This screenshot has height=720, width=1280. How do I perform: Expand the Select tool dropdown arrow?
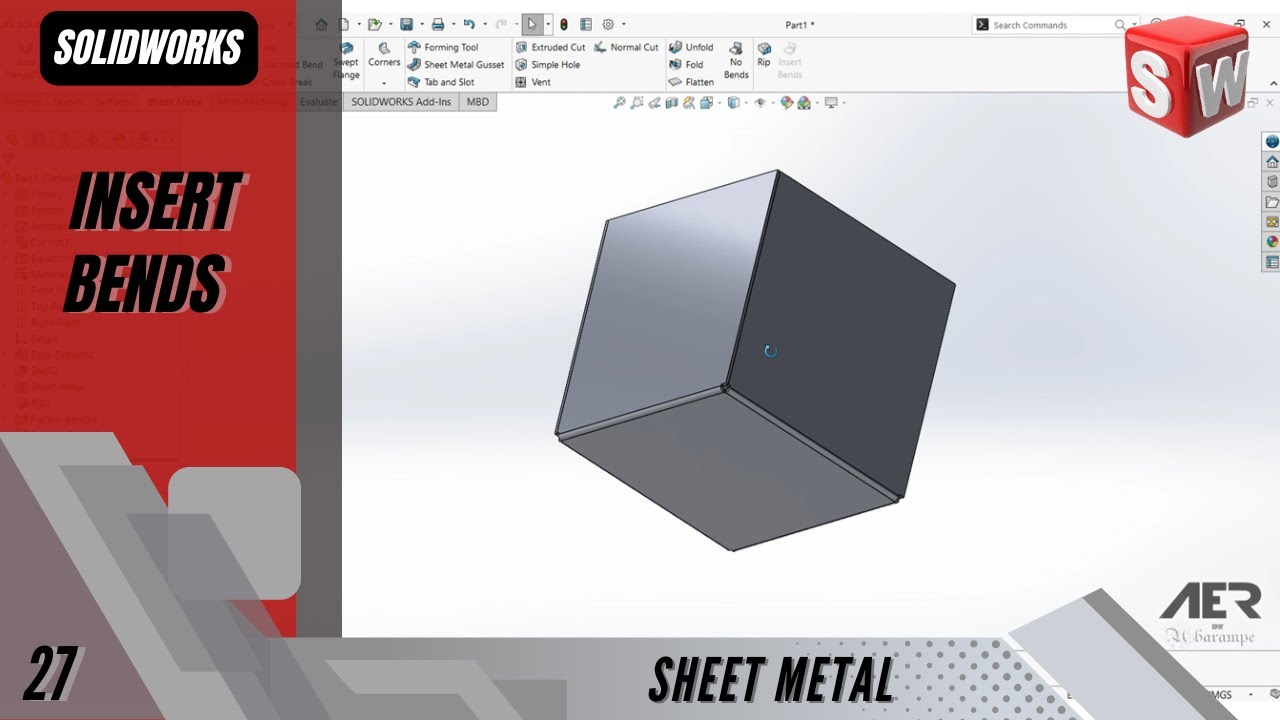548,24
